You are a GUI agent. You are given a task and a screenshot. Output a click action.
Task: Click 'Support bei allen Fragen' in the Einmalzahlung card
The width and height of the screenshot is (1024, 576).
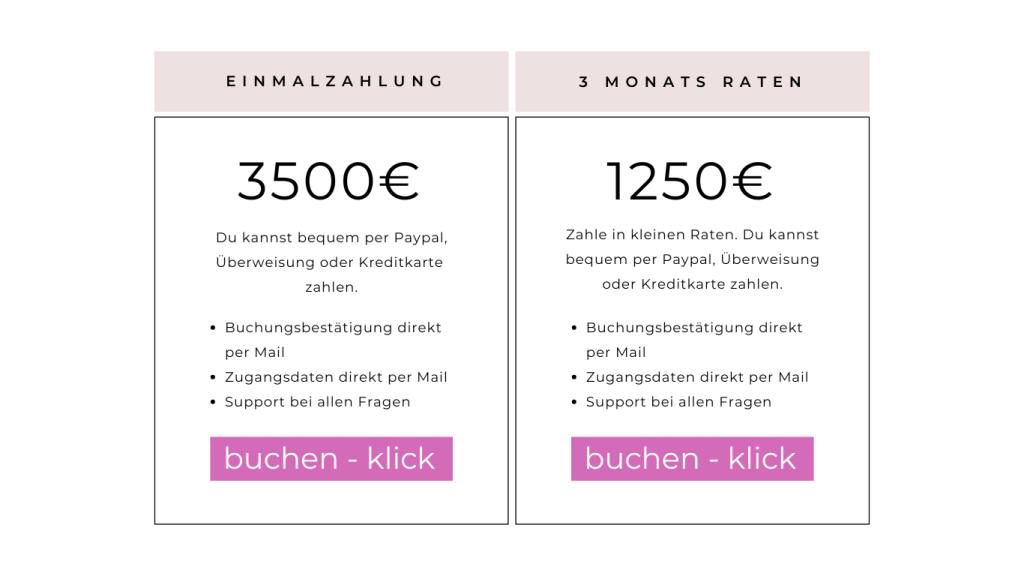pyautogui.click(x=317, y=402)
